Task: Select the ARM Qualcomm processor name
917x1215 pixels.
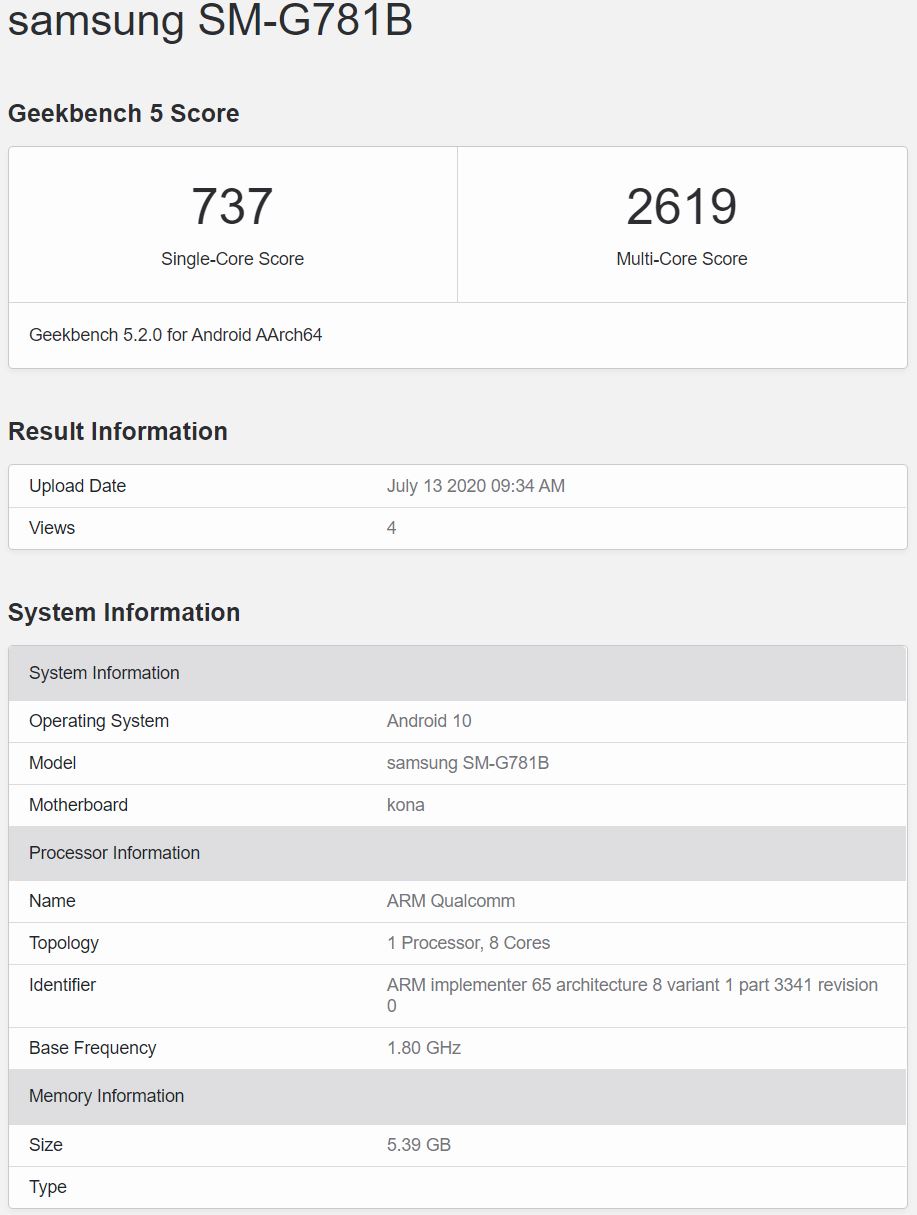Action: 450,901
